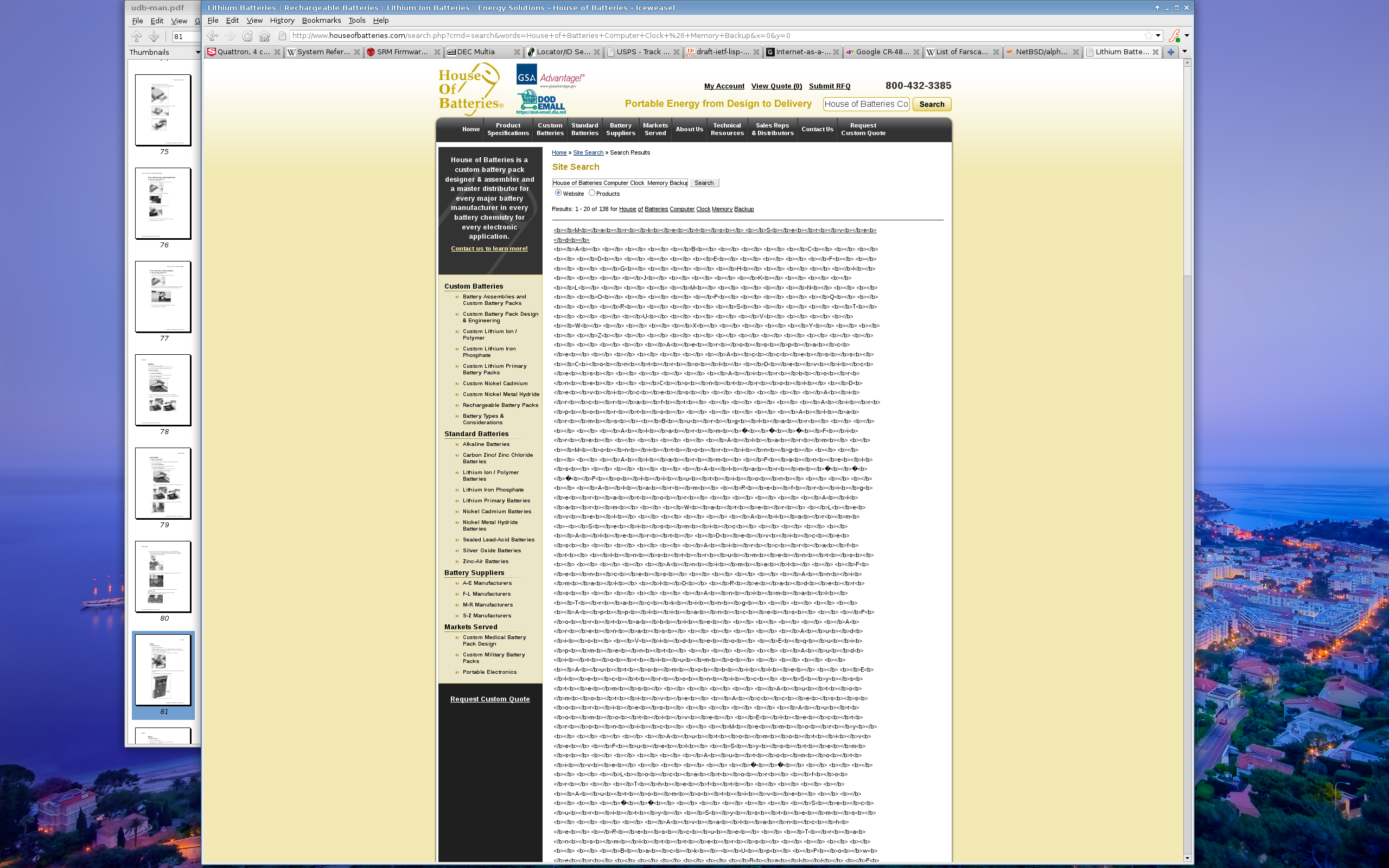The height and width of the screenshot is (868, 1389).
Task: Open the My Account link
Action: (724, 86)
